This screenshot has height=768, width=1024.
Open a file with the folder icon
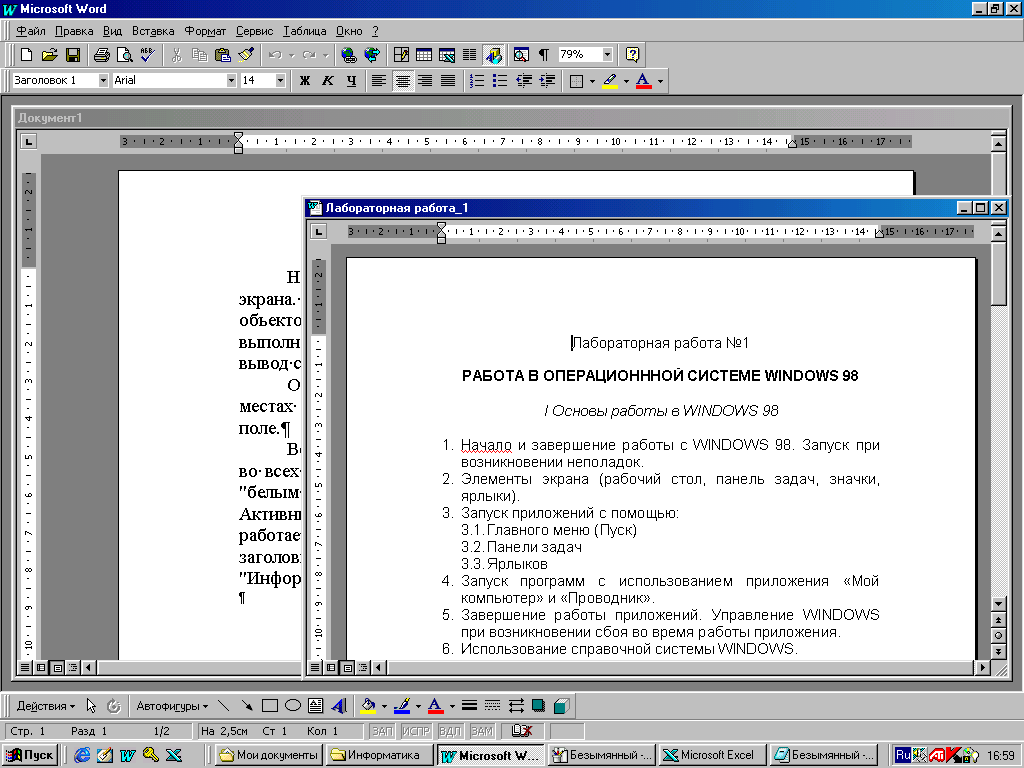50,55
